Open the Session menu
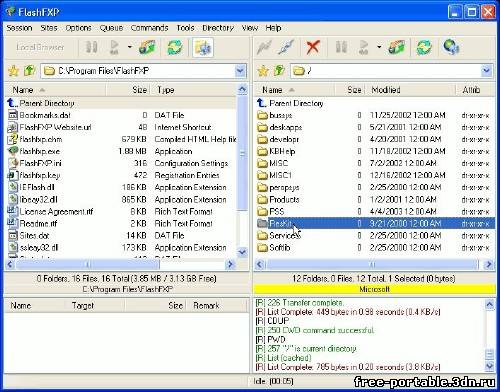500x392 pixels. [19, 28]
